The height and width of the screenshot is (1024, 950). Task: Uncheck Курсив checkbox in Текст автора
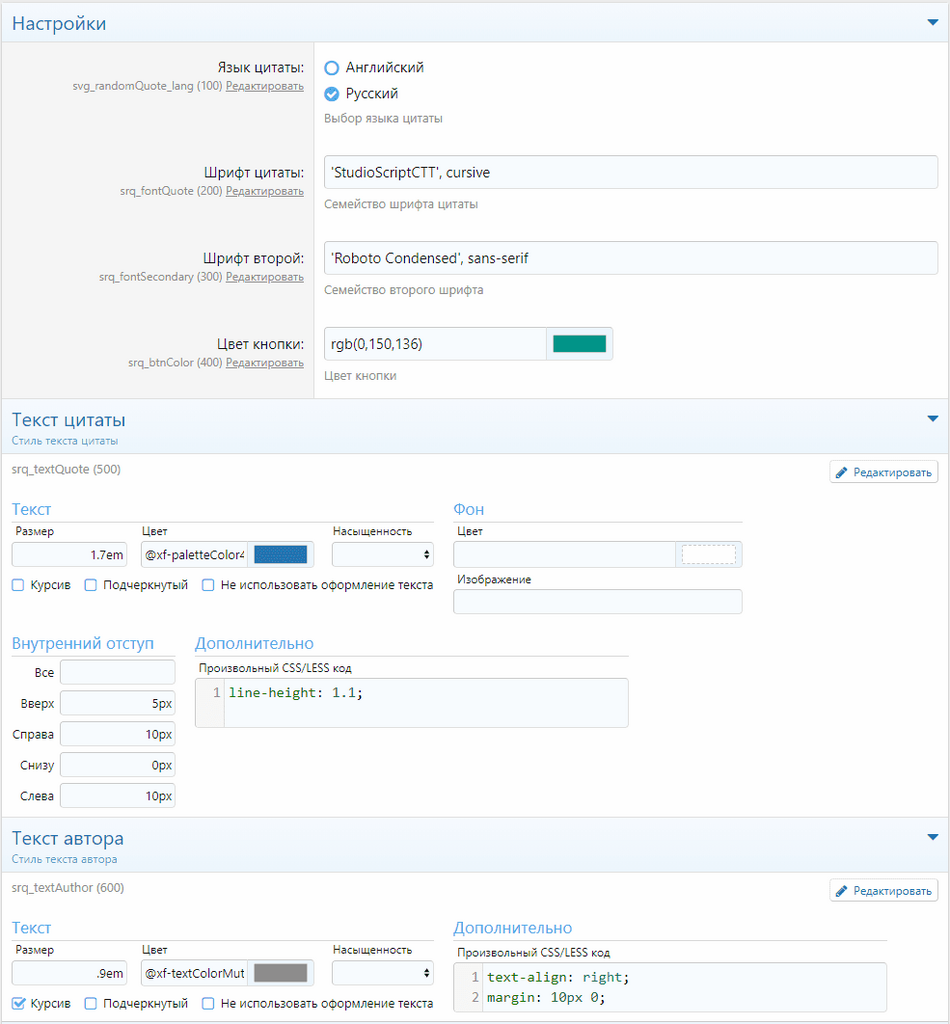click(x=18, y=1003)
